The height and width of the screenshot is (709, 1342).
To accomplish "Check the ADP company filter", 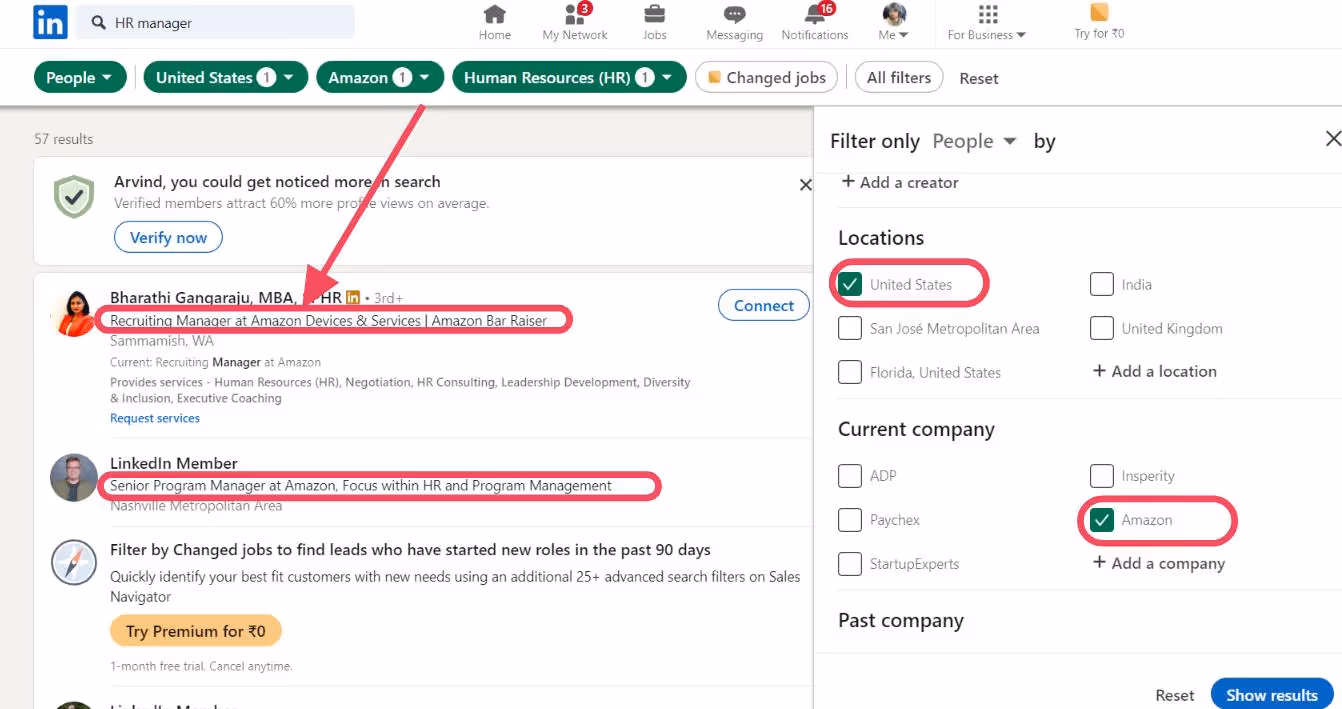I will pyautogui.click(x=850, y=475).
